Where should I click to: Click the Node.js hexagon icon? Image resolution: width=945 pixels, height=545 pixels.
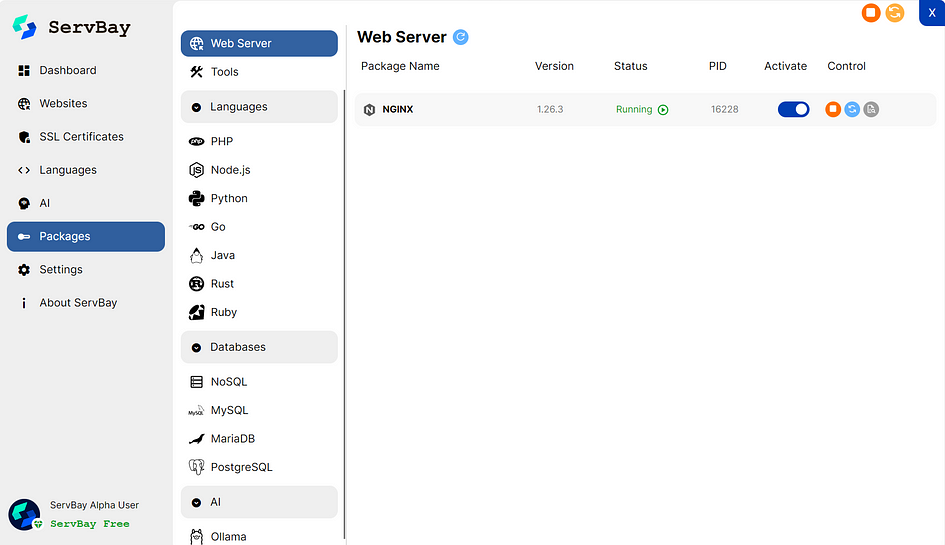(196, 170)
